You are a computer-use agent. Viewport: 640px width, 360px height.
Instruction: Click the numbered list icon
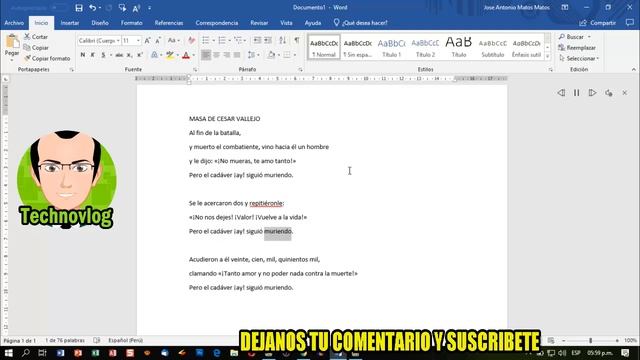pos(222,40)
